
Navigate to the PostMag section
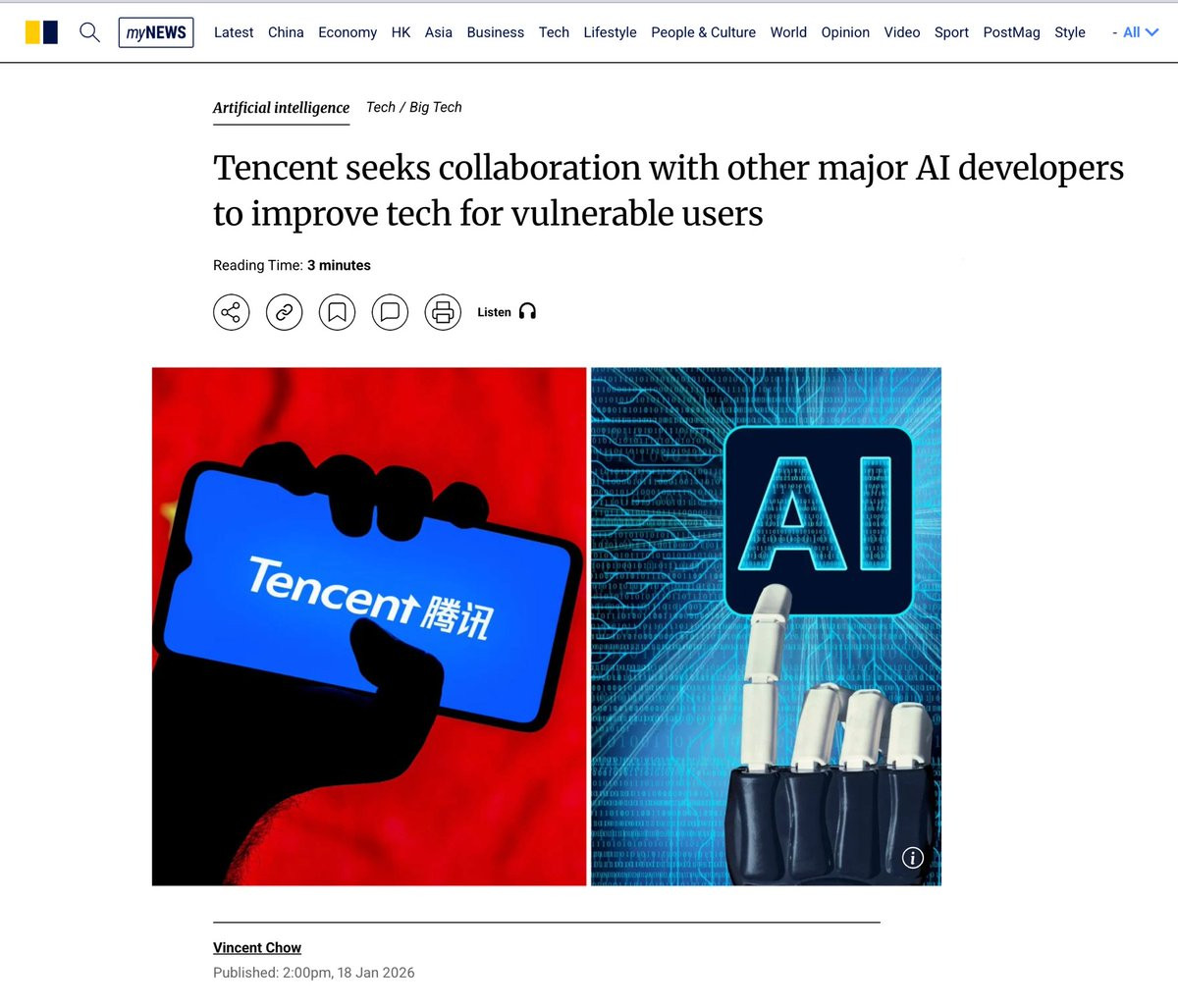[1011, 32]
